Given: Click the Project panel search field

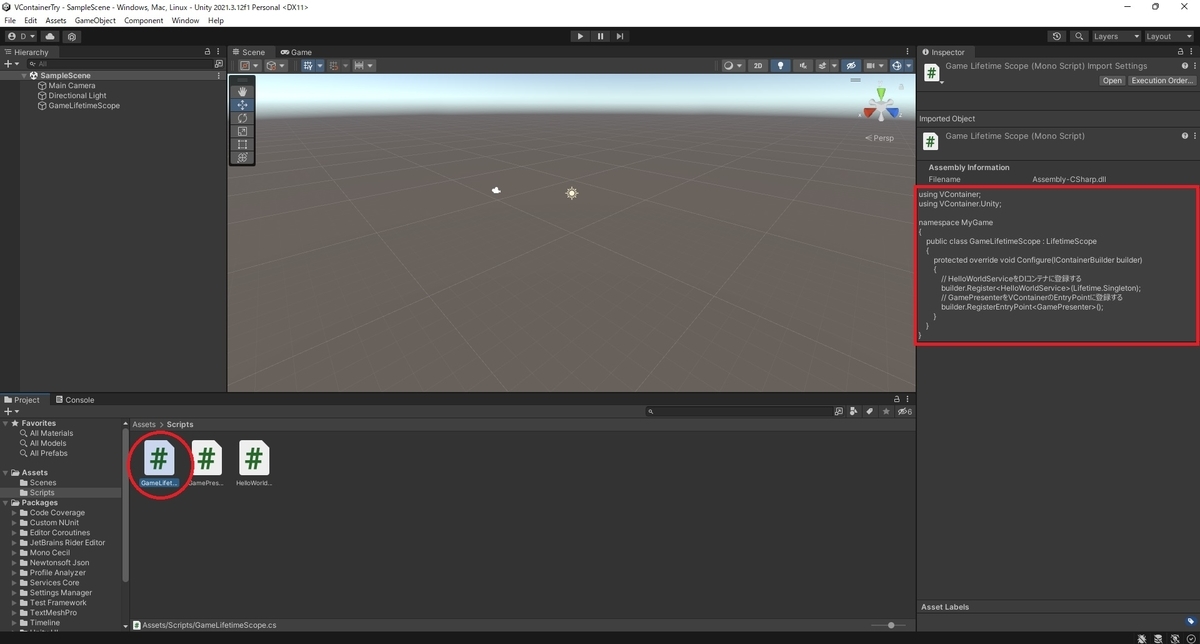Looking at the screenshot, I should (x=738, y=412).
